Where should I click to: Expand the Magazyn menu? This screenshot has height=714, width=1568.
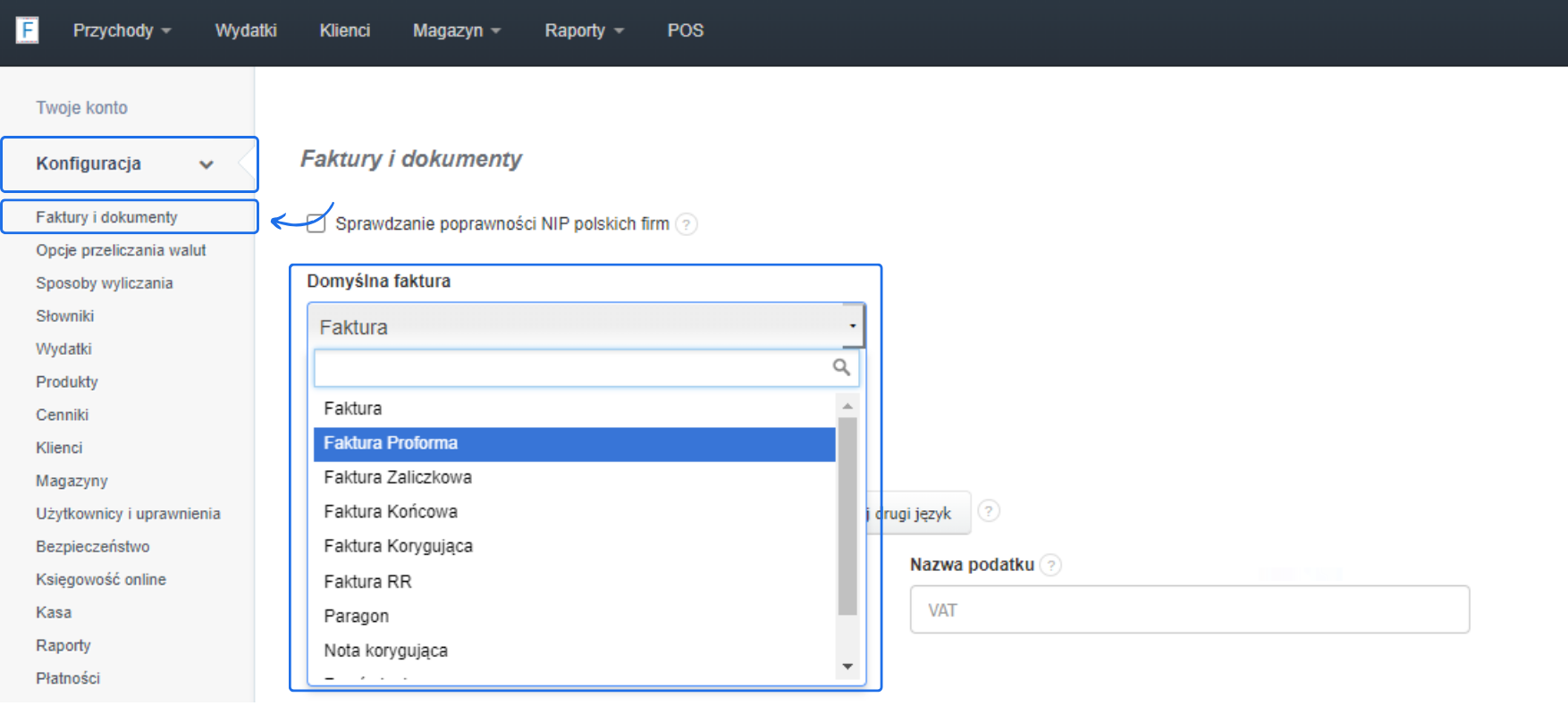tap(456, 30)
